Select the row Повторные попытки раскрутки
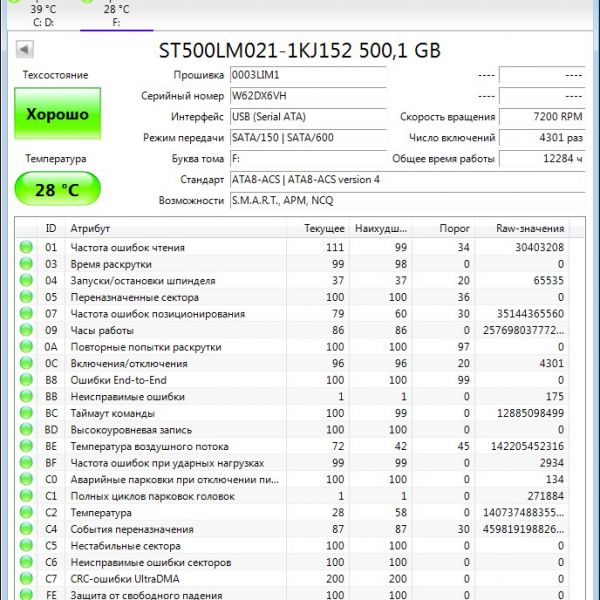600x600 pixels. point(292,347)
